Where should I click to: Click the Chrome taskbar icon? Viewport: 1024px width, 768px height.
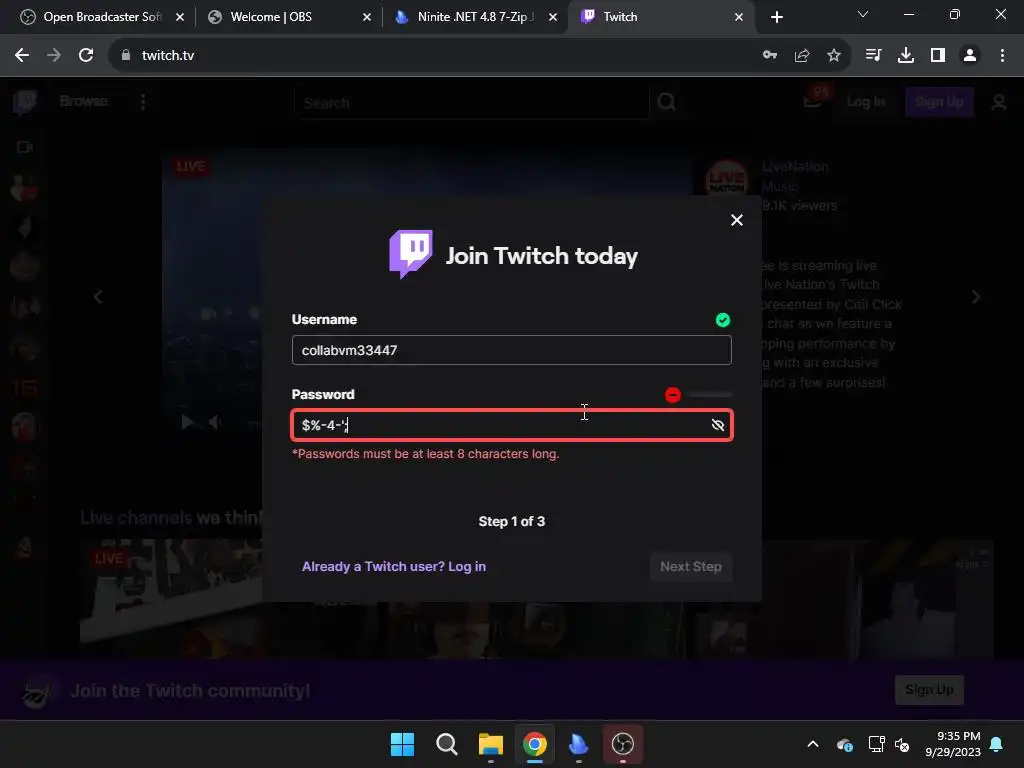coord(535,744)
